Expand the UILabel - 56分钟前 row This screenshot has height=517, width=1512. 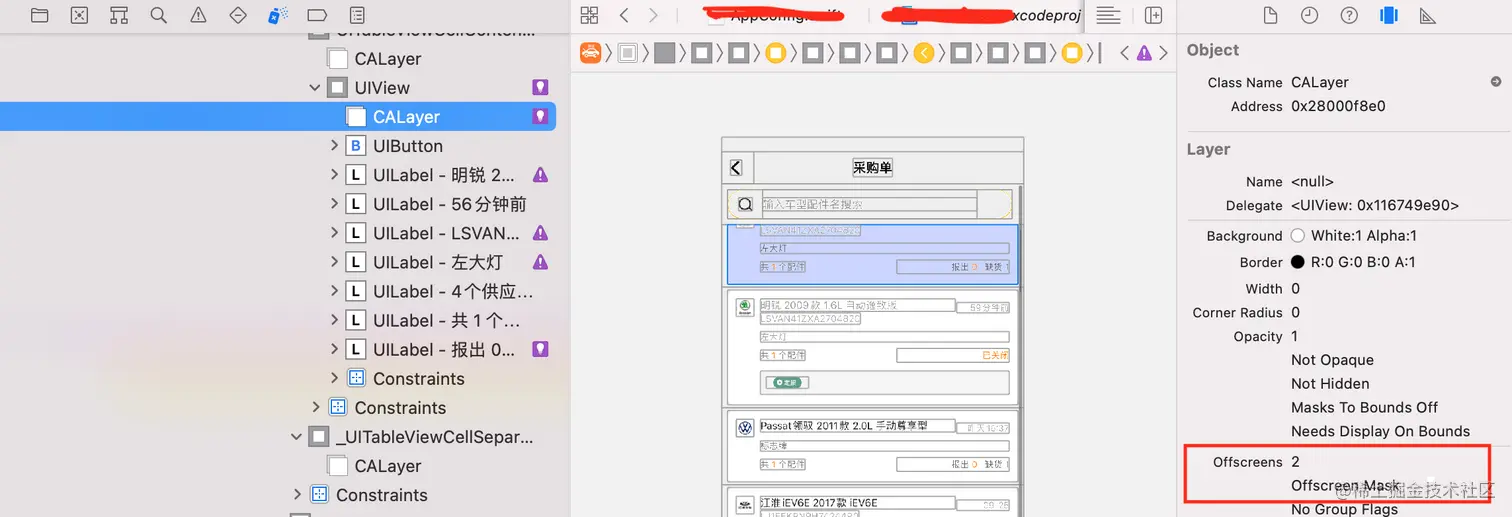pyautogui.click(x=334, y=204)
